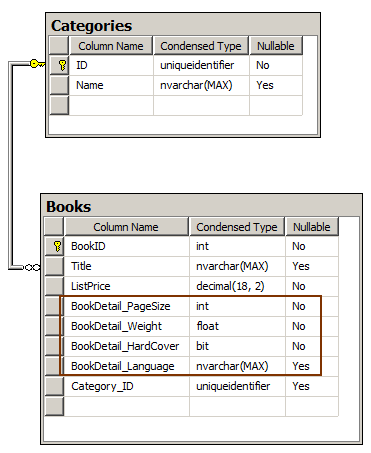Click the infinity relationship endpoint next to Books
Image resolution: width=371 pixels, height=453 pixels.
point(32,267)
